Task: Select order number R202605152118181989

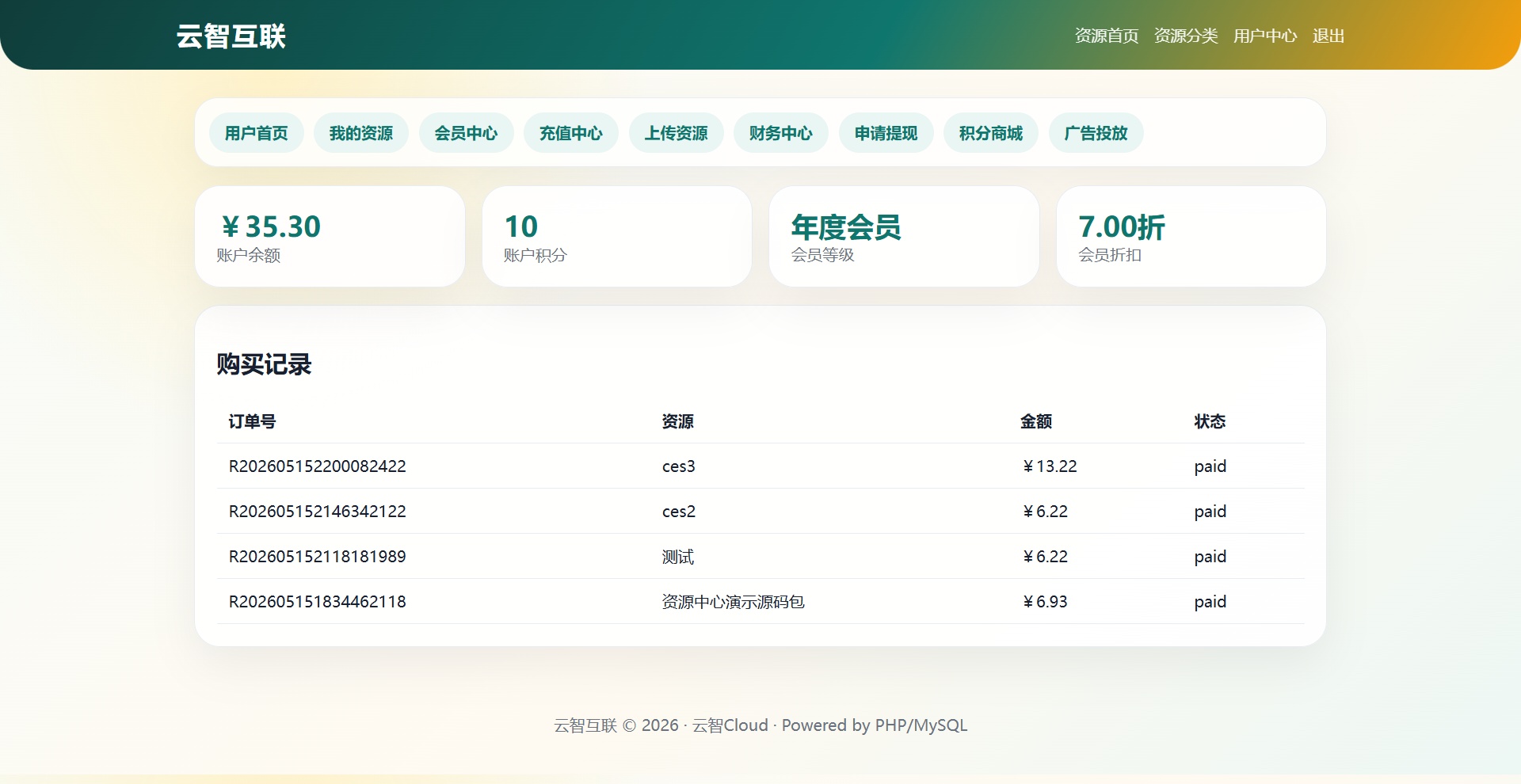Action: 317,557
